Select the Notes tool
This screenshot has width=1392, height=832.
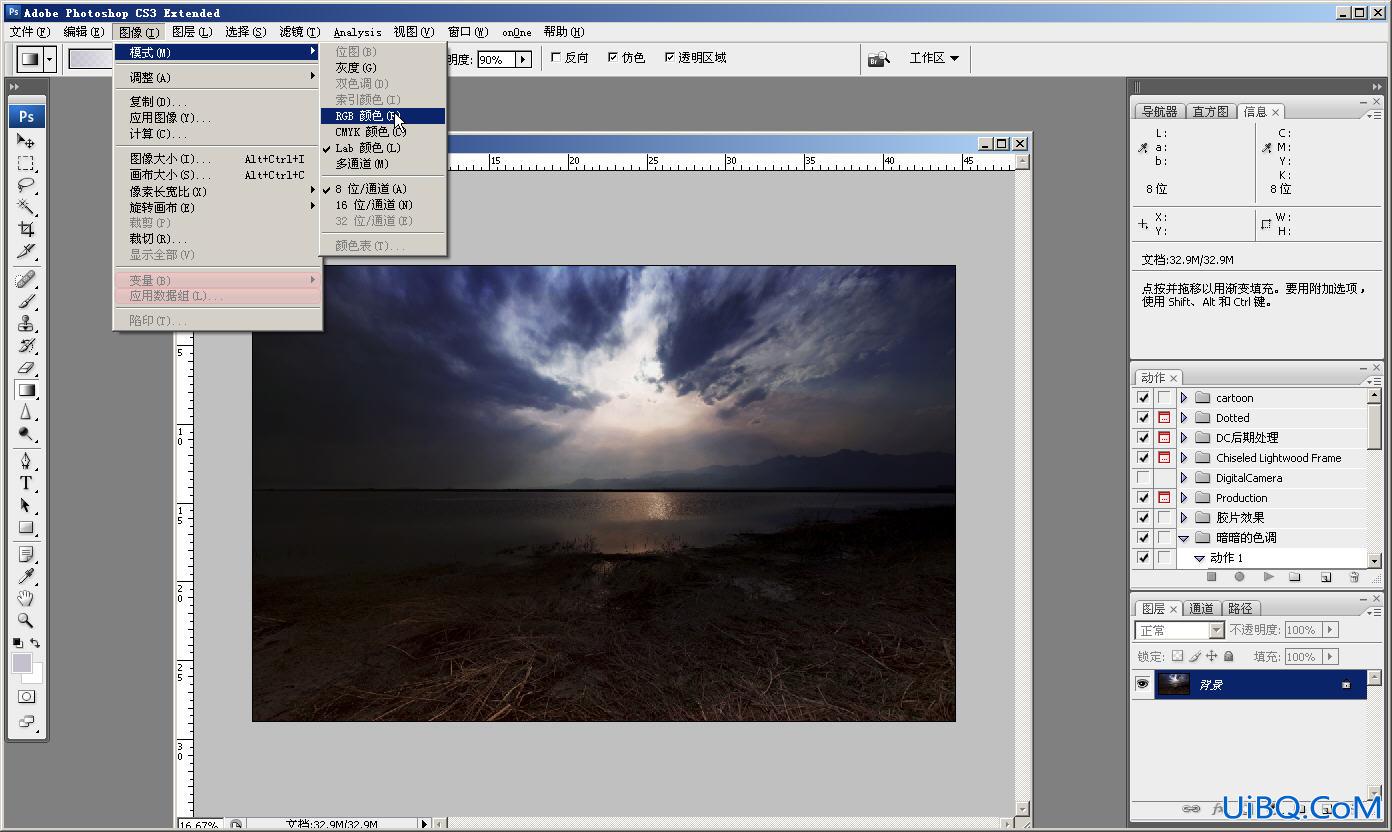pyautogui.click(x=26, y=554)
